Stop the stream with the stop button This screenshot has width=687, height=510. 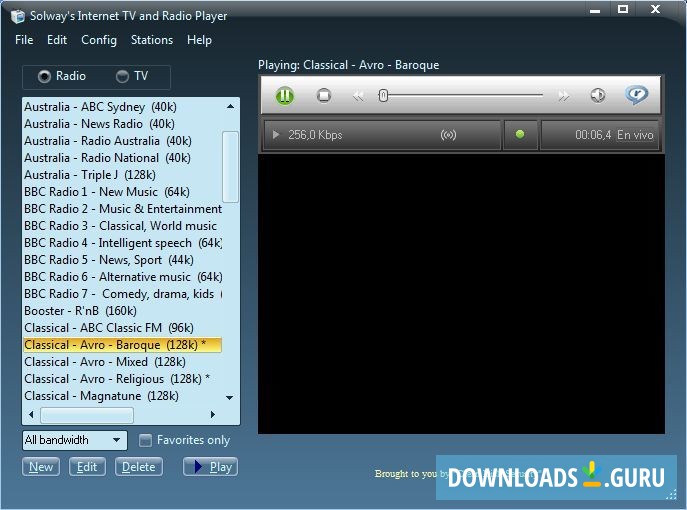pos(324,96)
